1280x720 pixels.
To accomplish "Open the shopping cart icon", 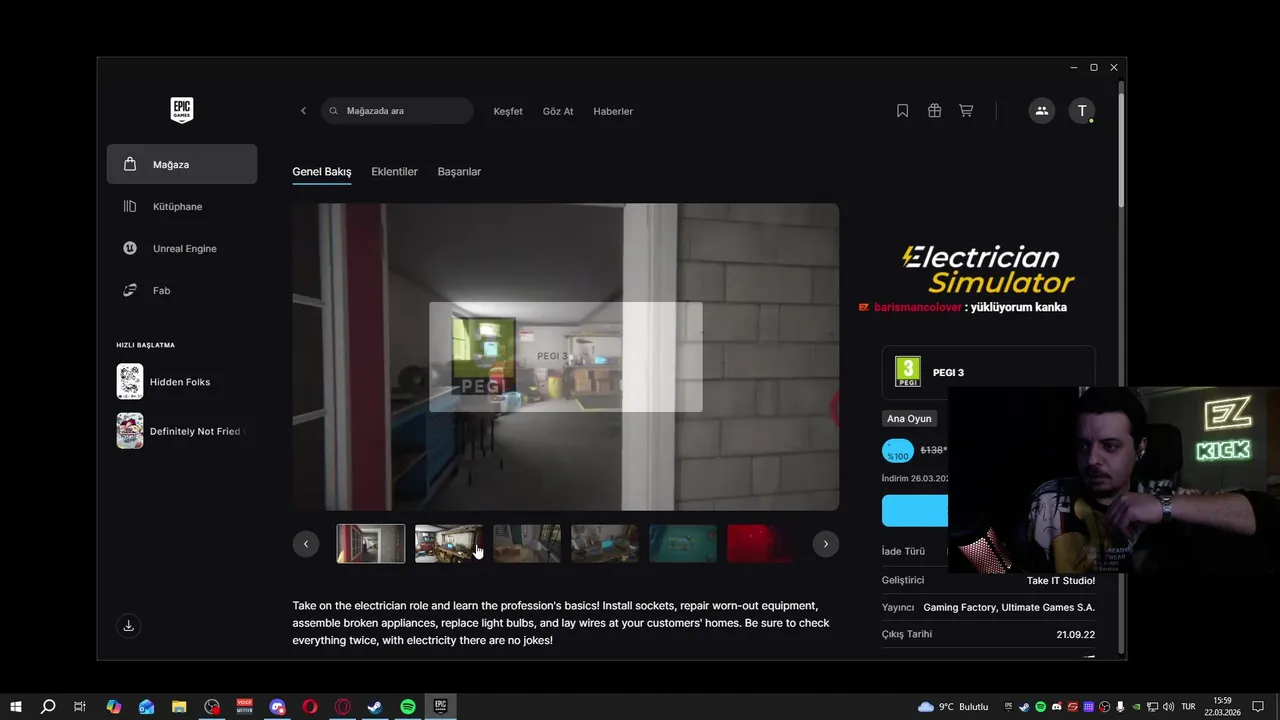I will pyautogui.click(x=966, y=111).
